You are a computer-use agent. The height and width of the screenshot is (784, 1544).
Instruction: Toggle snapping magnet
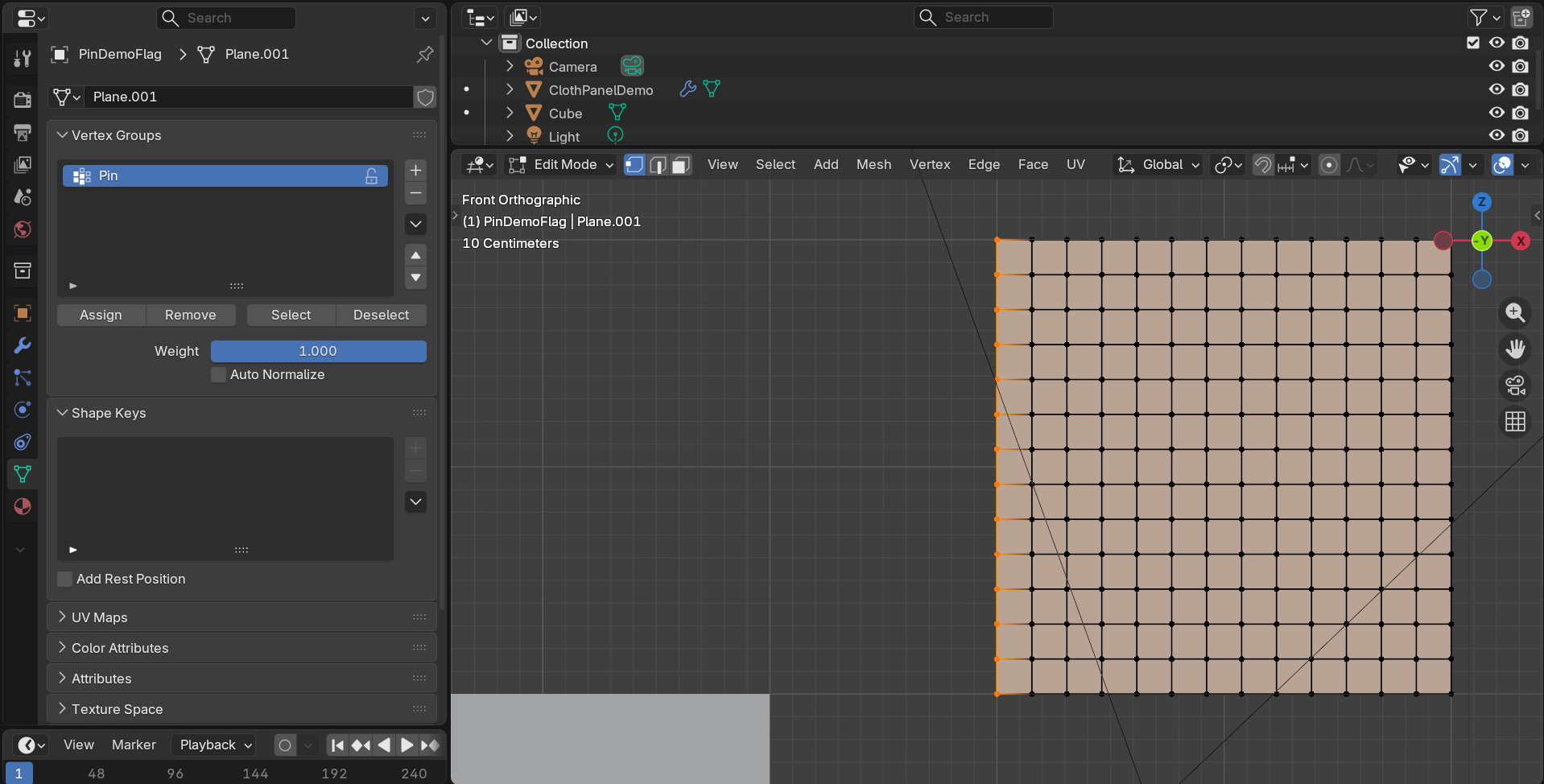coord(1263,165)
